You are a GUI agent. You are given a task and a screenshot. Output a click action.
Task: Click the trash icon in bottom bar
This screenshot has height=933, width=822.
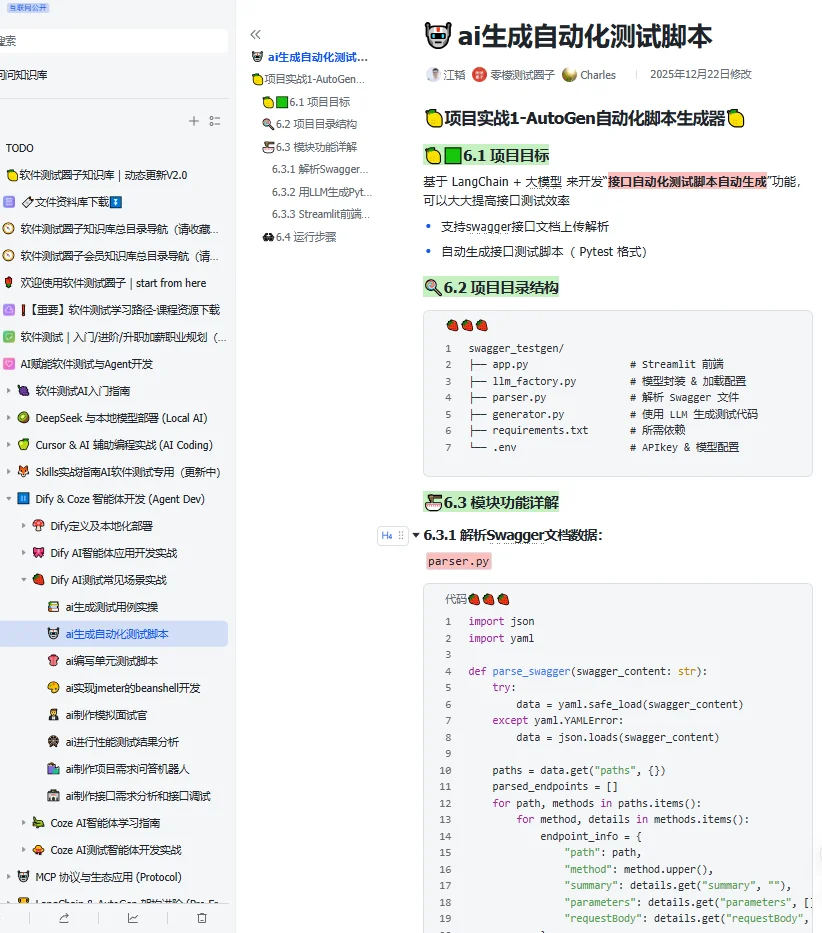tap(202, 918)
